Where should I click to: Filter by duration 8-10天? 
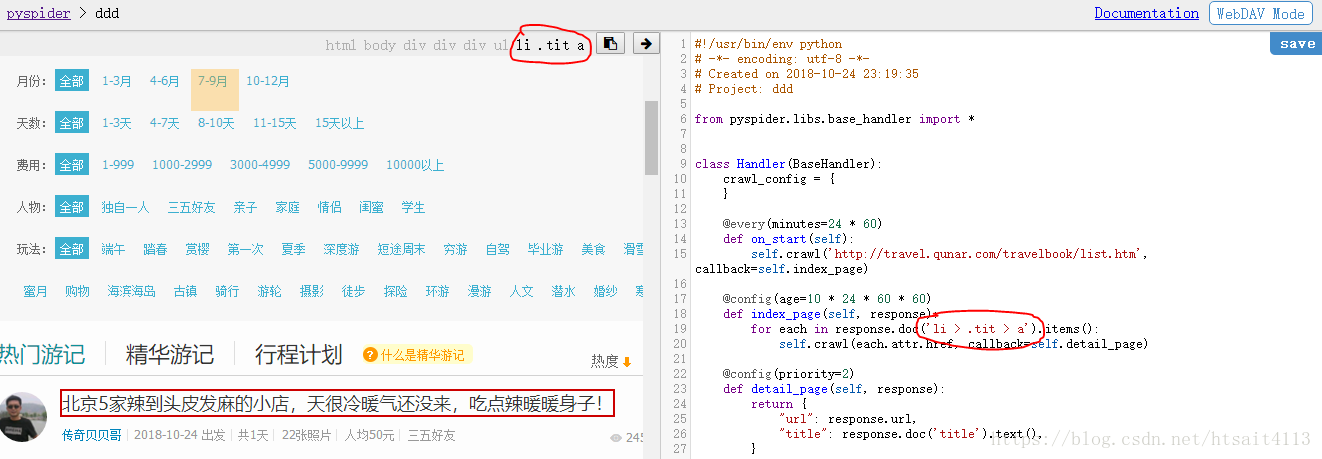click(x=216, y=123)
